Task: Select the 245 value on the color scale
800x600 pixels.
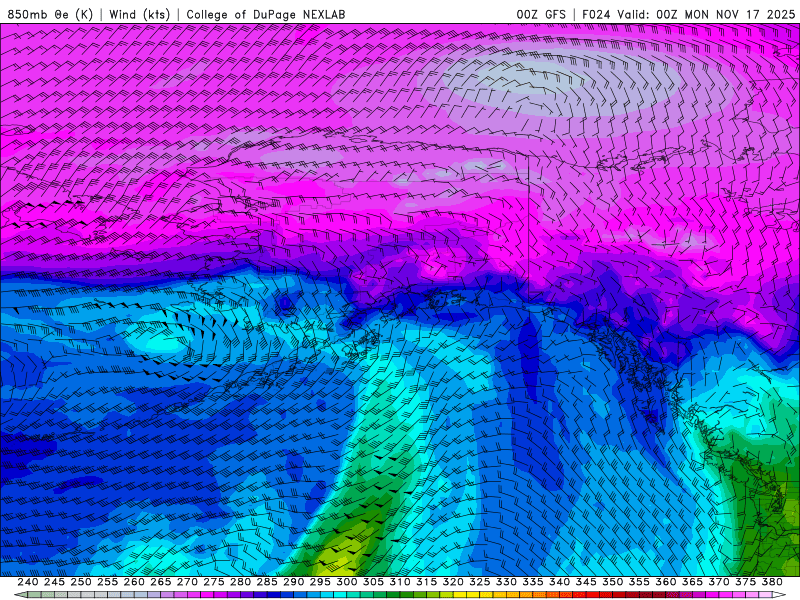Action: 54,582
